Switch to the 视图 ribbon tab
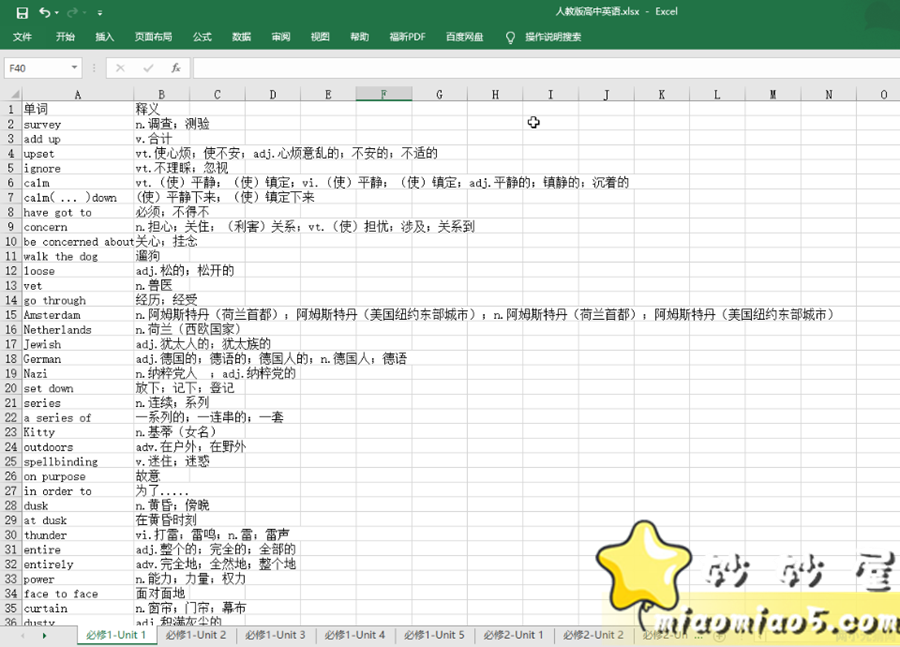 tap(318, 37)
